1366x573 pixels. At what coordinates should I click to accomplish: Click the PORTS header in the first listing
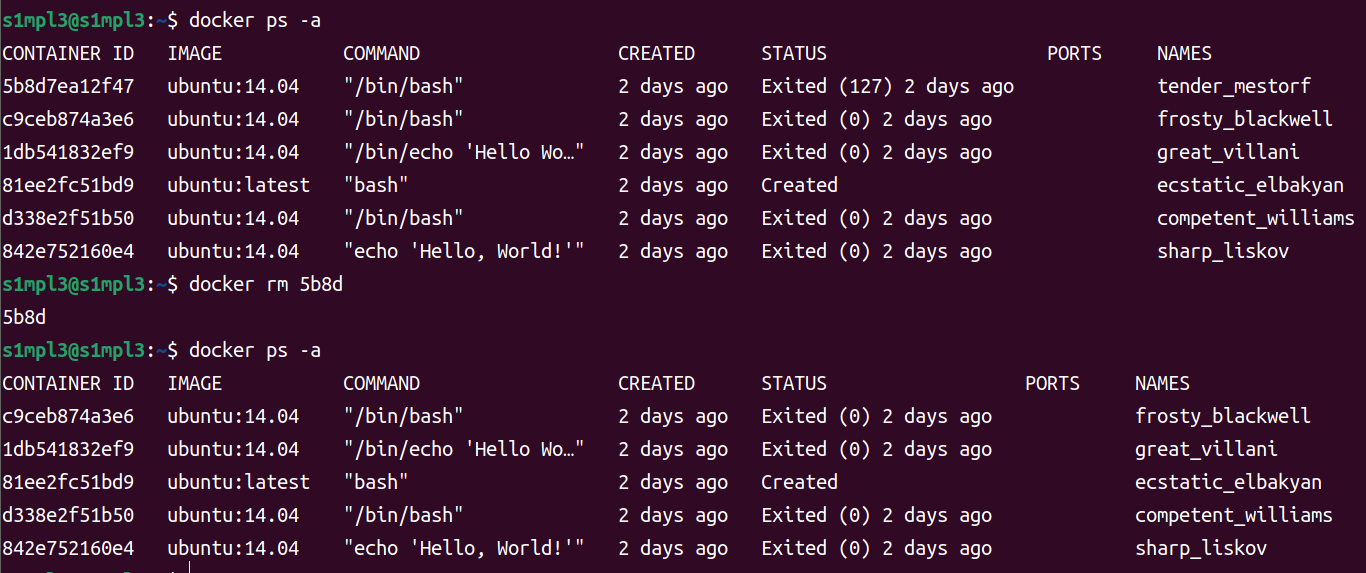[1074, 53]
